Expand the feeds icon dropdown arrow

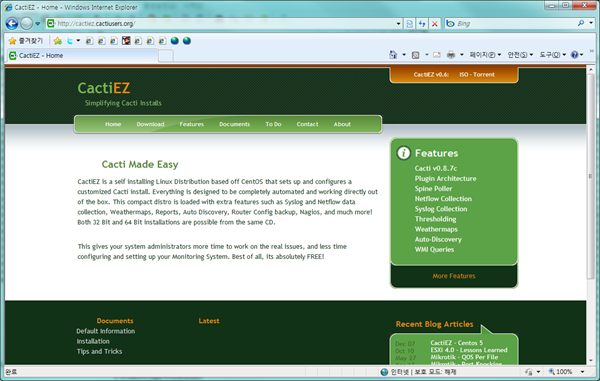point(427,55)
